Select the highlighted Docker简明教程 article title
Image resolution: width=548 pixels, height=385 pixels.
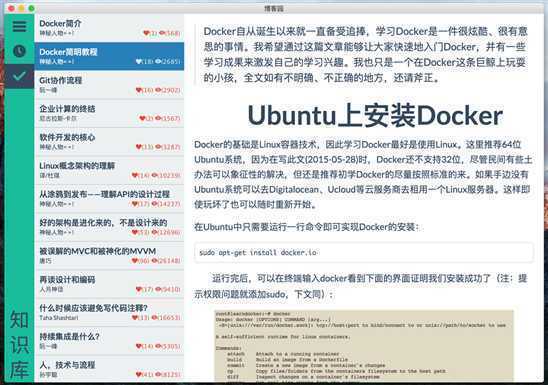coord(68,52)
